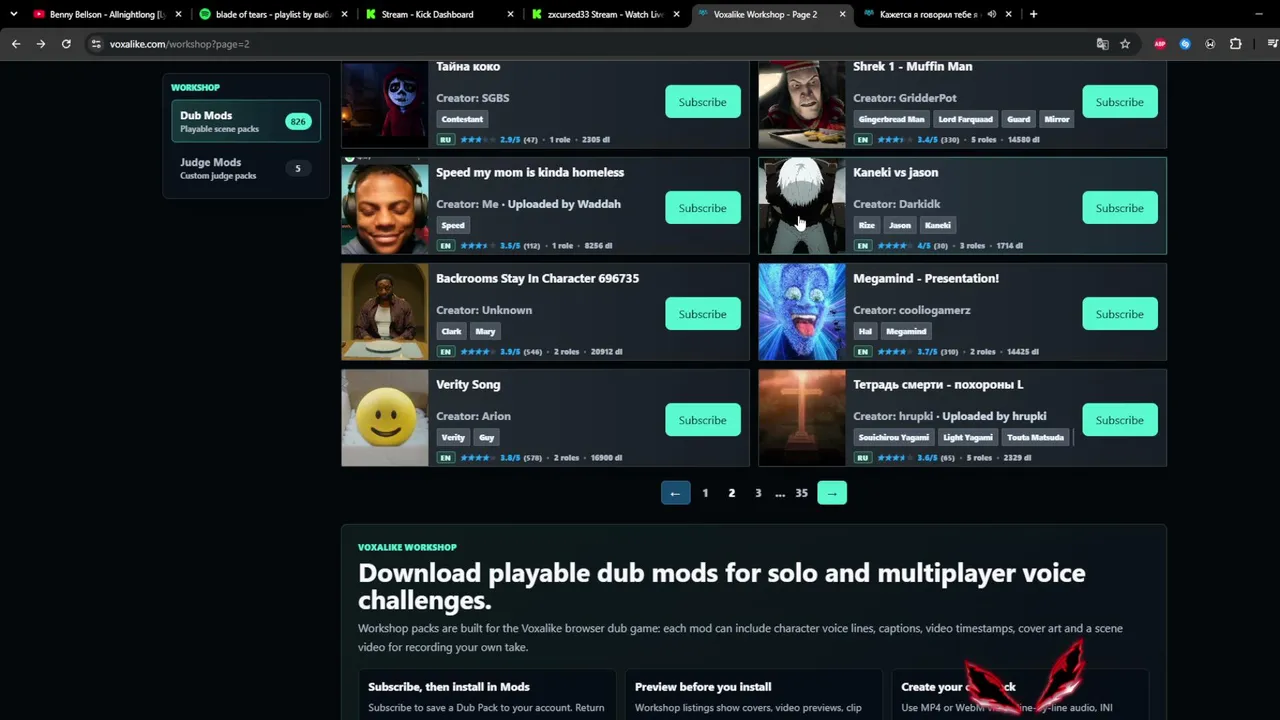Open the Тетрадь смерти cross thumbnail
The height and width of the screenshot is (720, 1280).
(x=802, y=418)
